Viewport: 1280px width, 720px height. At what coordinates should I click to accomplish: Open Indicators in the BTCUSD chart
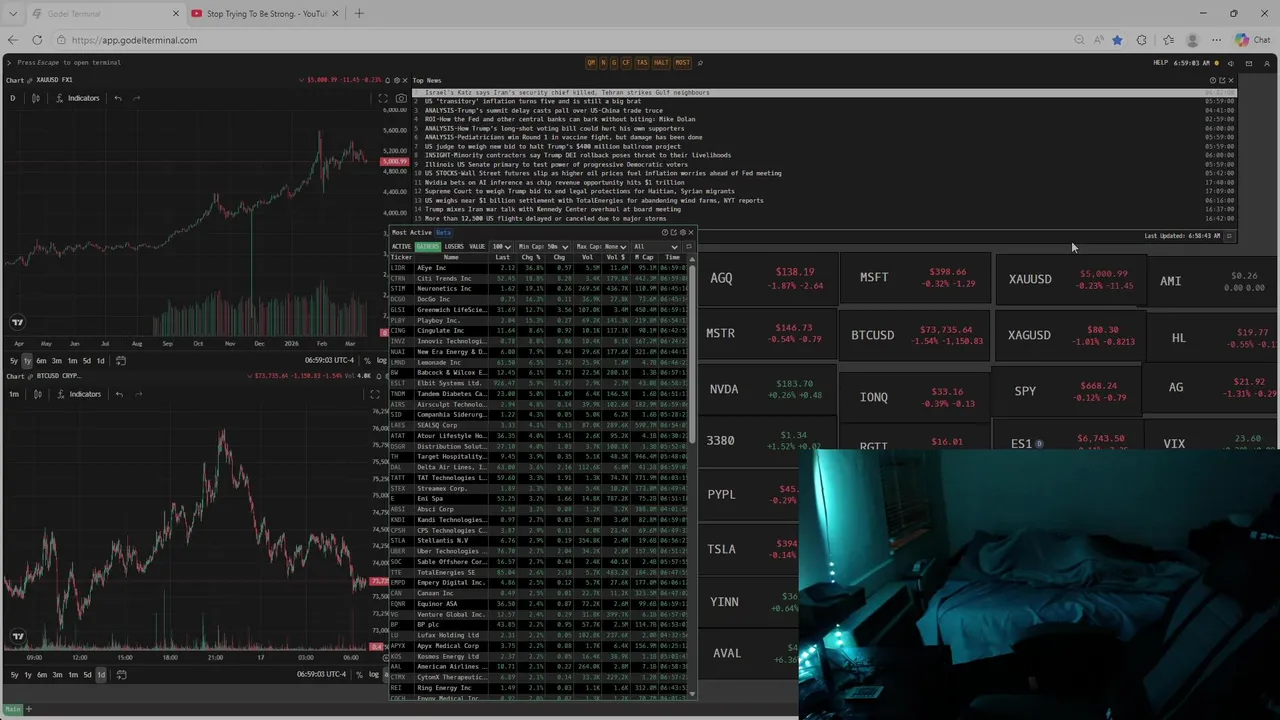pyautogui.click(x=79, y=394)
